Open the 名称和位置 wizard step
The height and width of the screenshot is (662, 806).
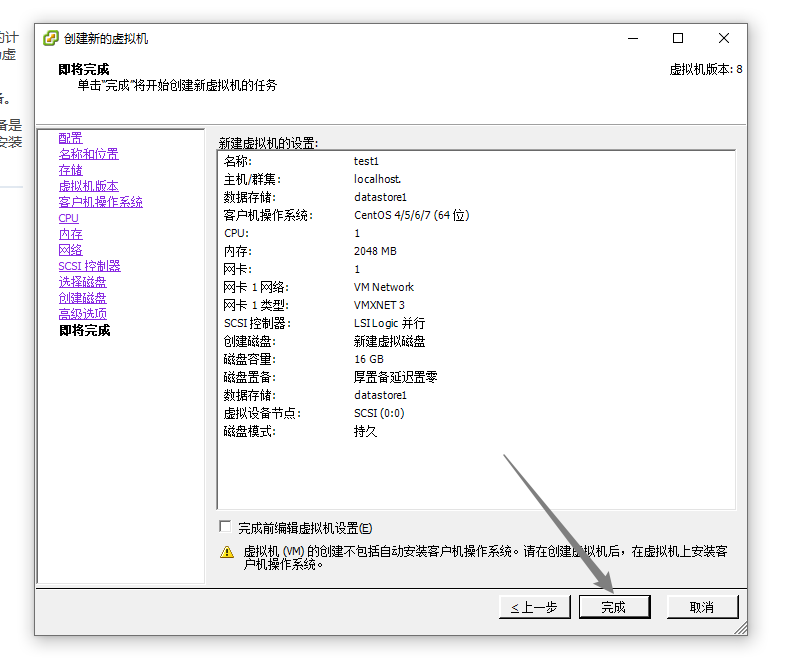point(89,153)
